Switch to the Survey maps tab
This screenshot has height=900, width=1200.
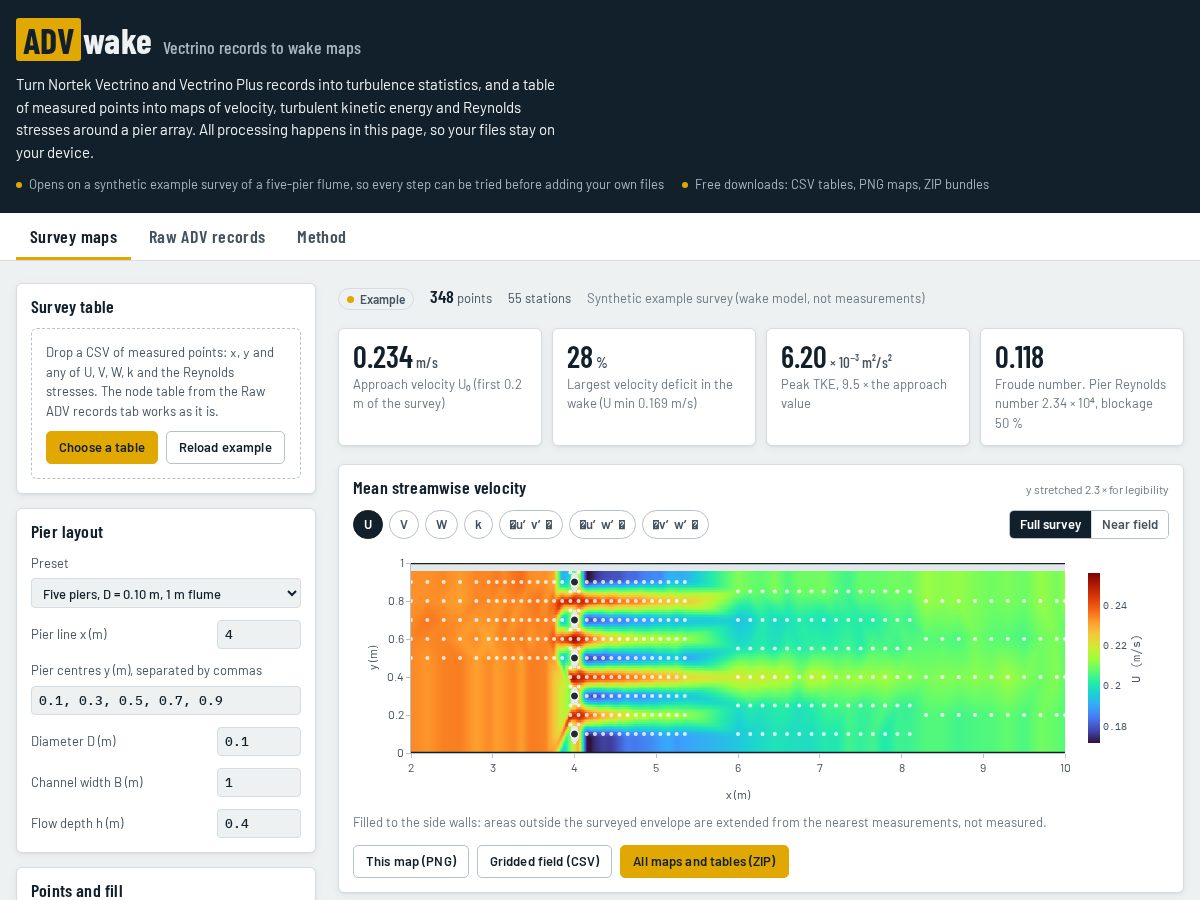click(73, 237)
